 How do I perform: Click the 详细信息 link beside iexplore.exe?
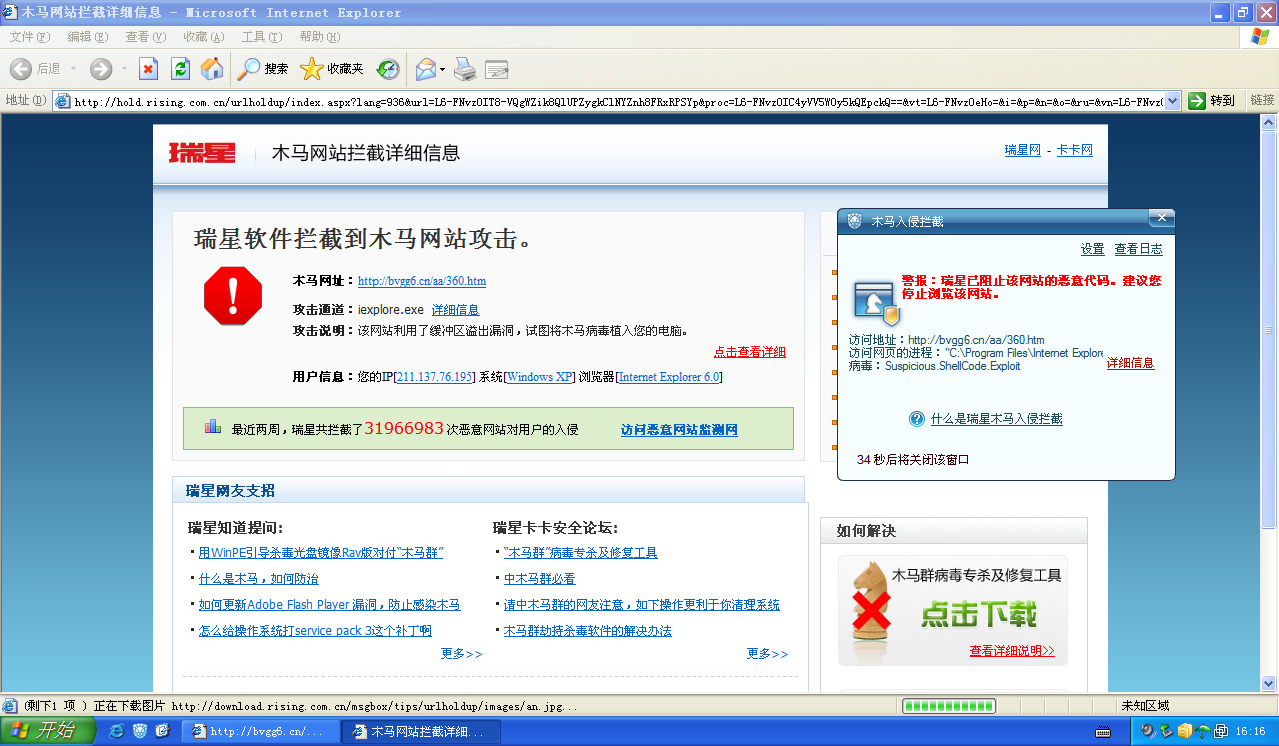click(x=456, y=310)
